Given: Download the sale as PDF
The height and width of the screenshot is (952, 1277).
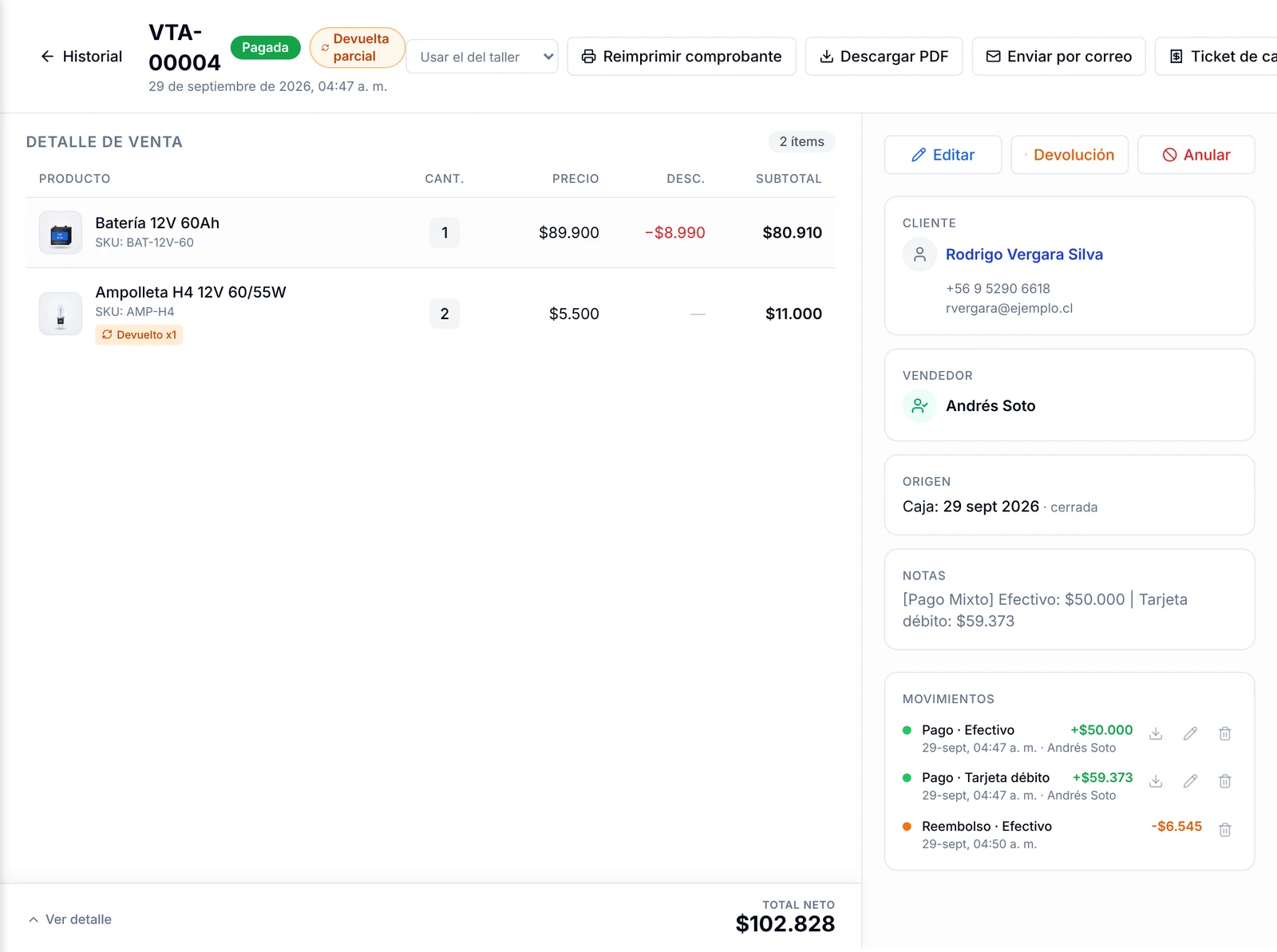Looking at the screenshot, I should tap(884, 57).
